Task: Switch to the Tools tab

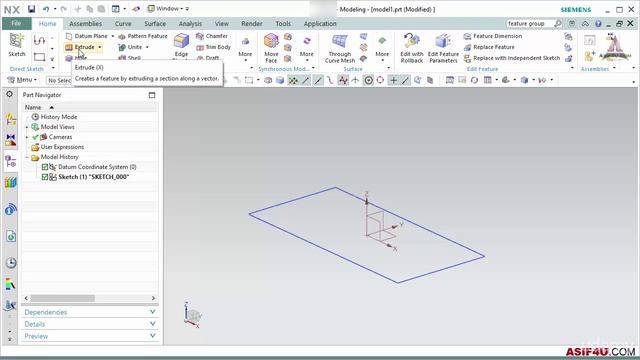Action: coord(283,24)
